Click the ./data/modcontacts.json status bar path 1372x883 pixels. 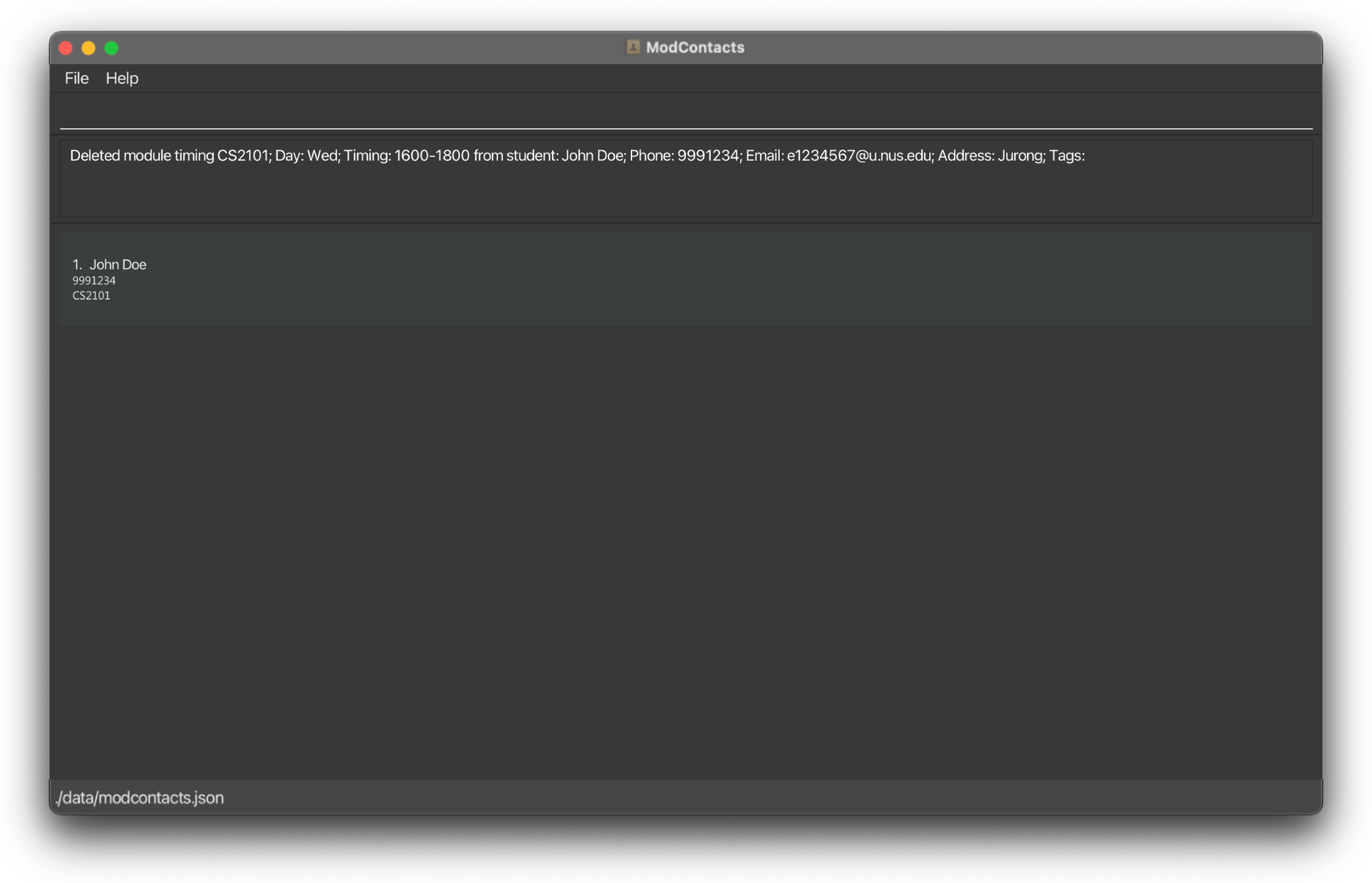pyautogui.click(x=140, y=797)
